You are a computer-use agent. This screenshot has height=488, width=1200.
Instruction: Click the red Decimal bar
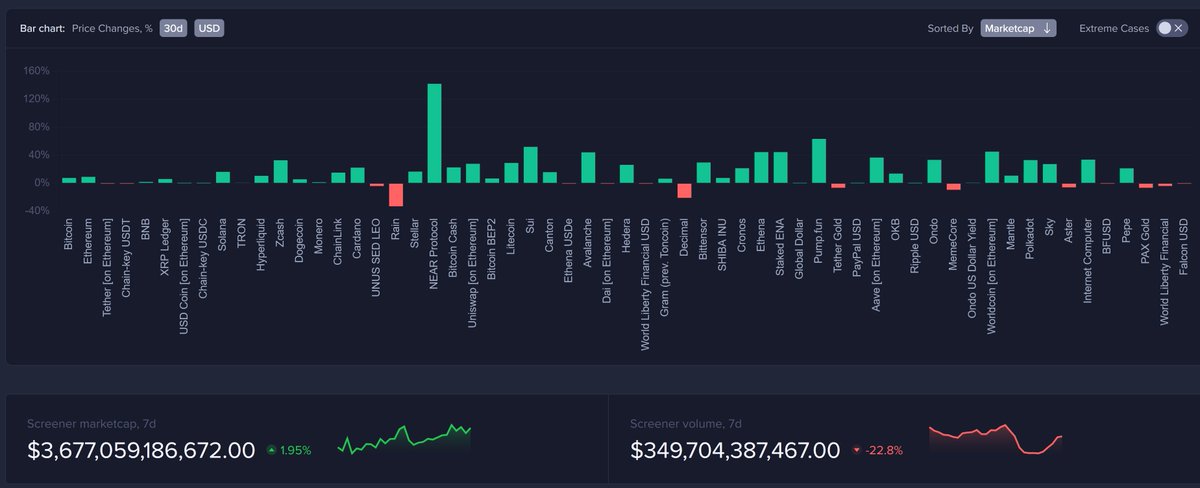[x=684, y=190]
